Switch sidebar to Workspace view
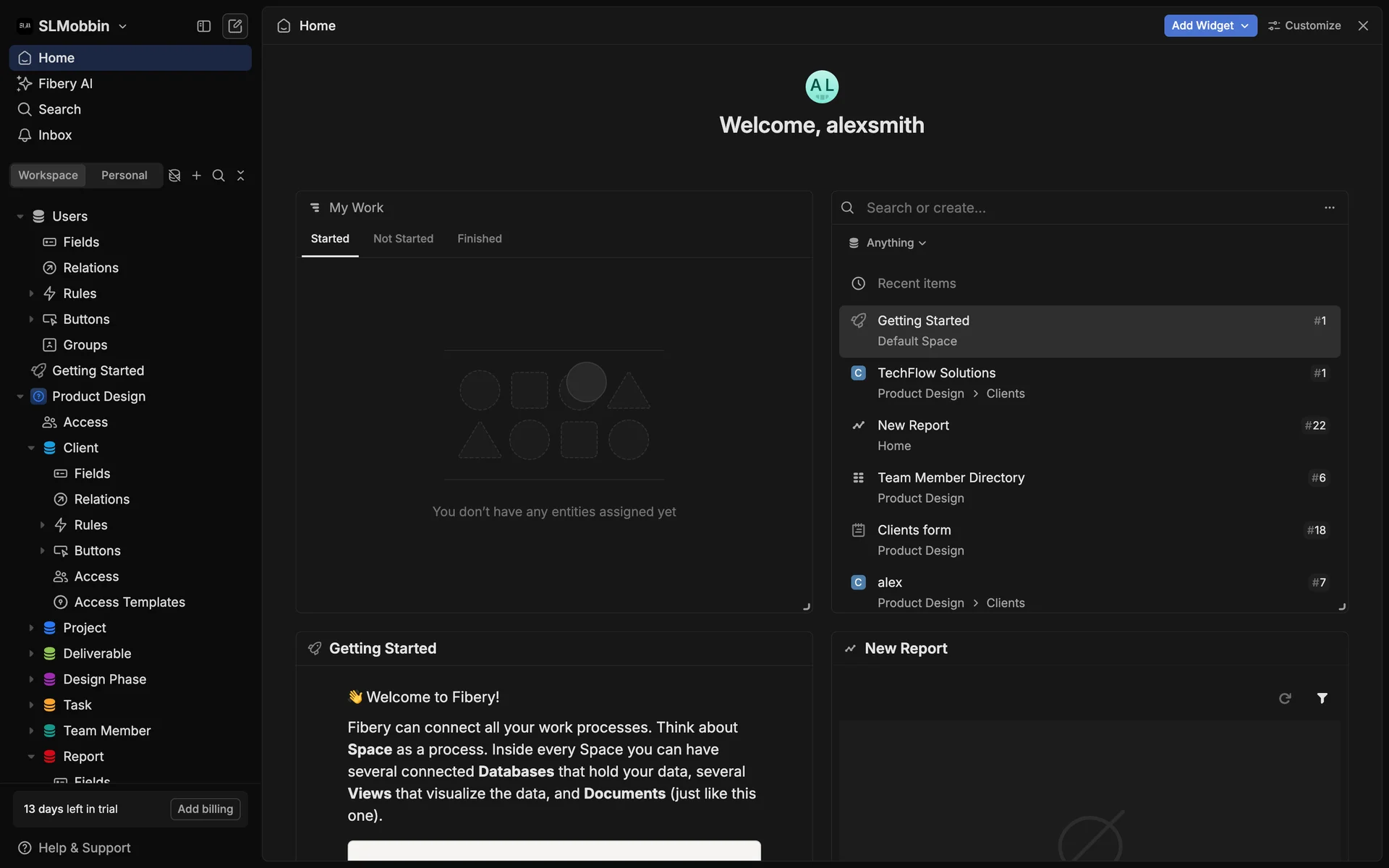 tap(48, 176)
